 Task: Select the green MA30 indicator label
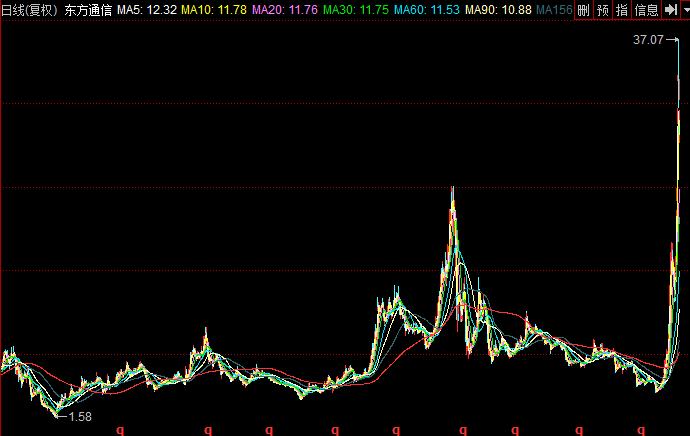[356, 10]
